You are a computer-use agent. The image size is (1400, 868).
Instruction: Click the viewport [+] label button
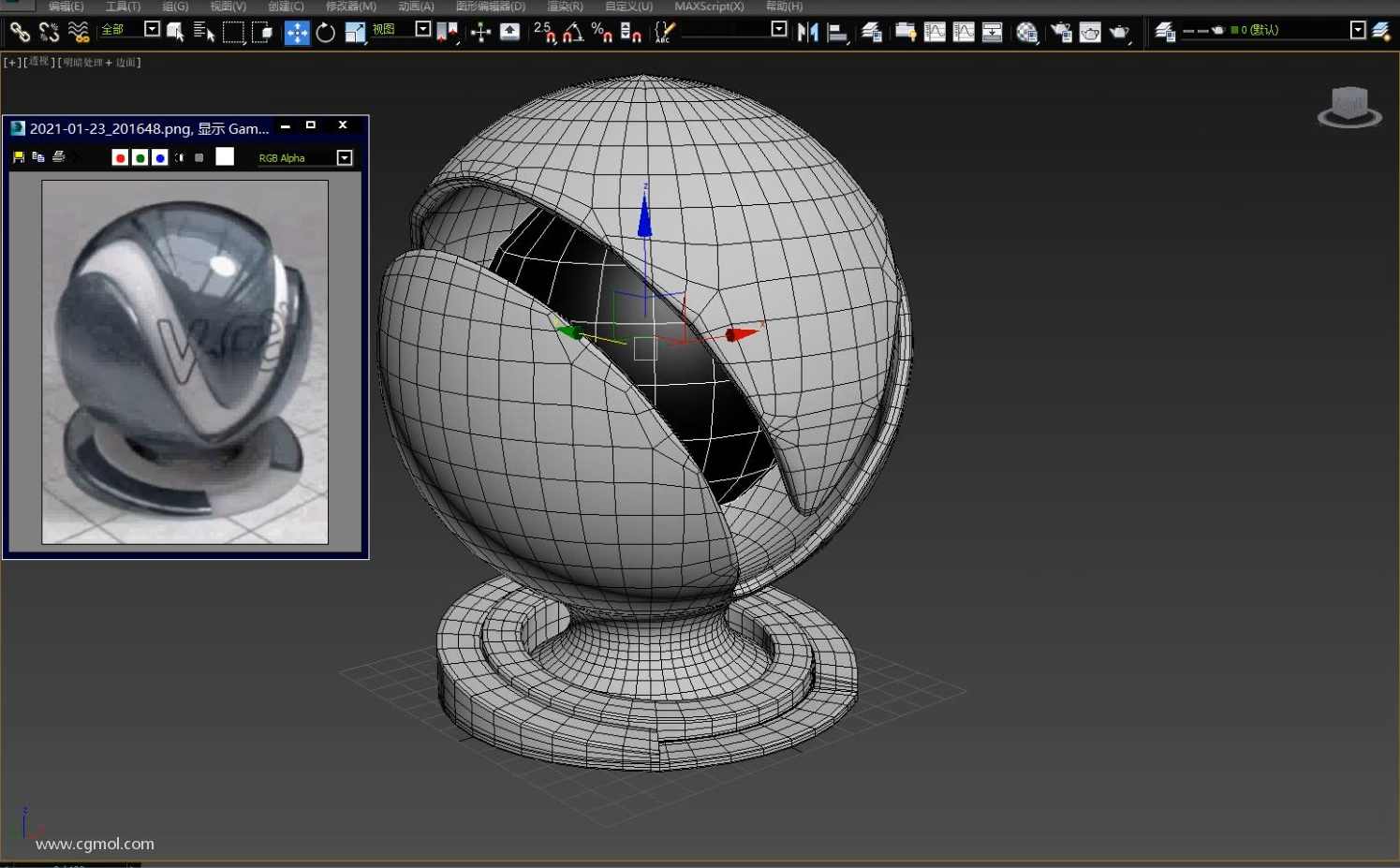click(x=11, y=63)
